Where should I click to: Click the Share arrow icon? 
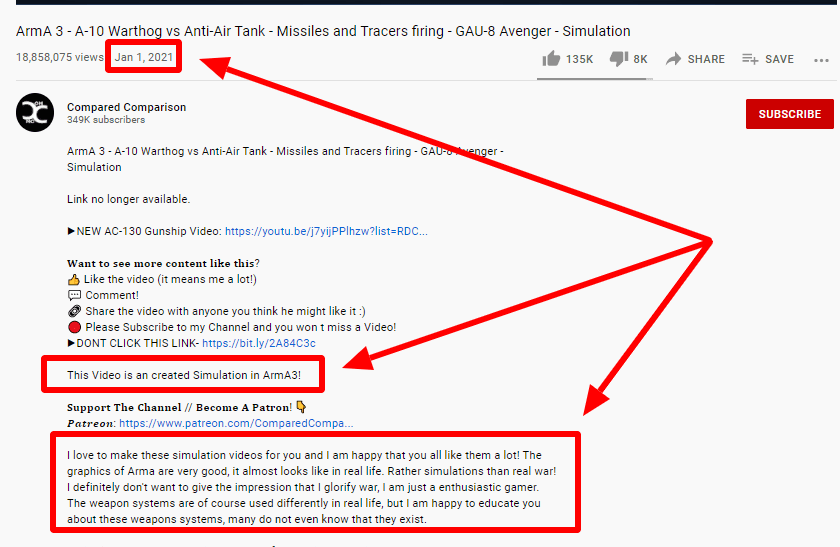click(x=674, y=59)
